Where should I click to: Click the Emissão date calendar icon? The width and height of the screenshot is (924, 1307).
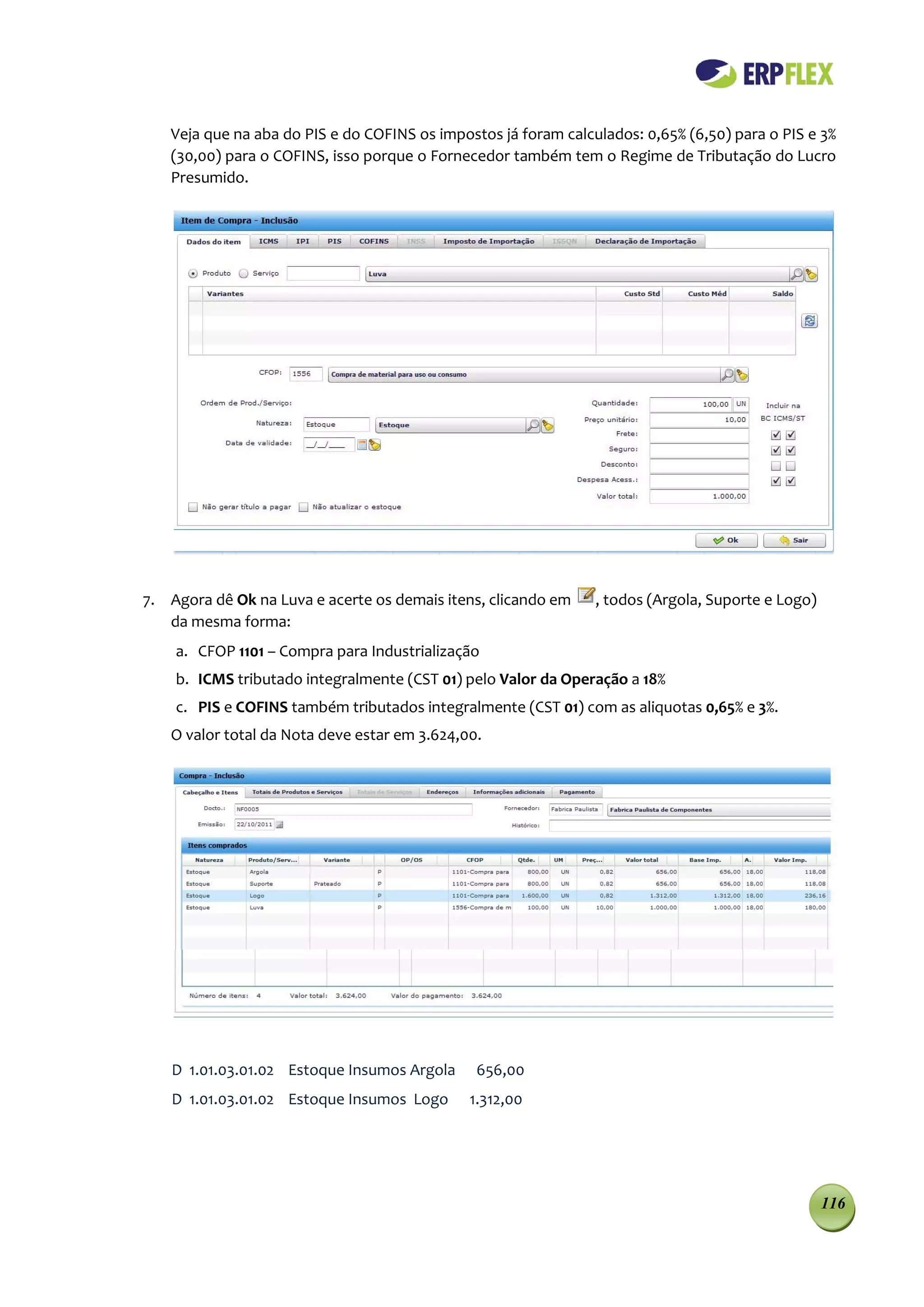point(280,824)
